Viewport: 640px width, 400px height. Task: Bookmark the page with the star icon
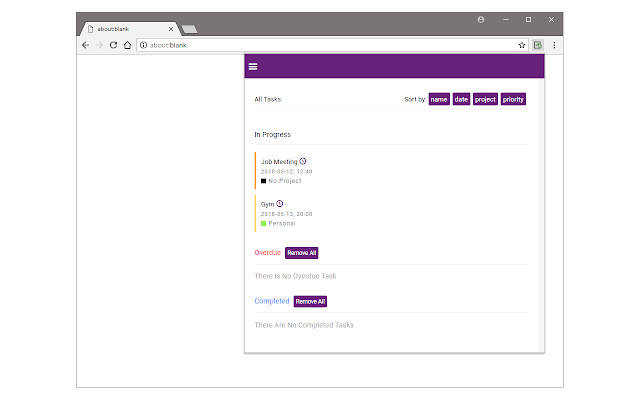pyautogui.click(x=522, y=45)
